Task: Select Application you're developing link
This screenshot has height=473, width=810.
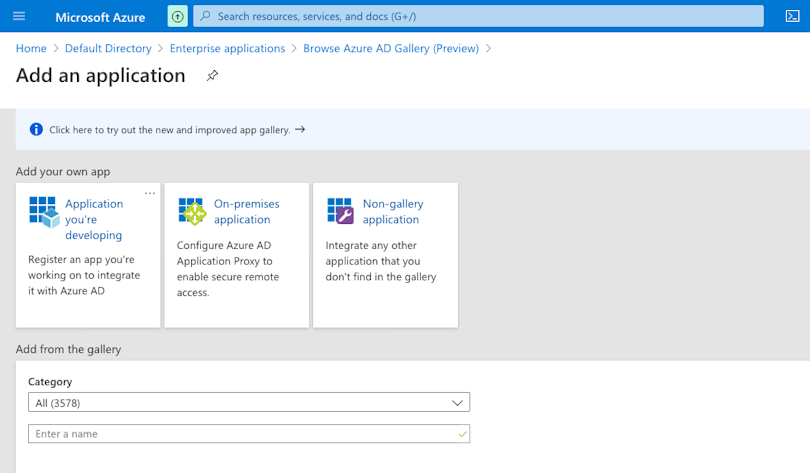Action: click(x=94, y=219)
